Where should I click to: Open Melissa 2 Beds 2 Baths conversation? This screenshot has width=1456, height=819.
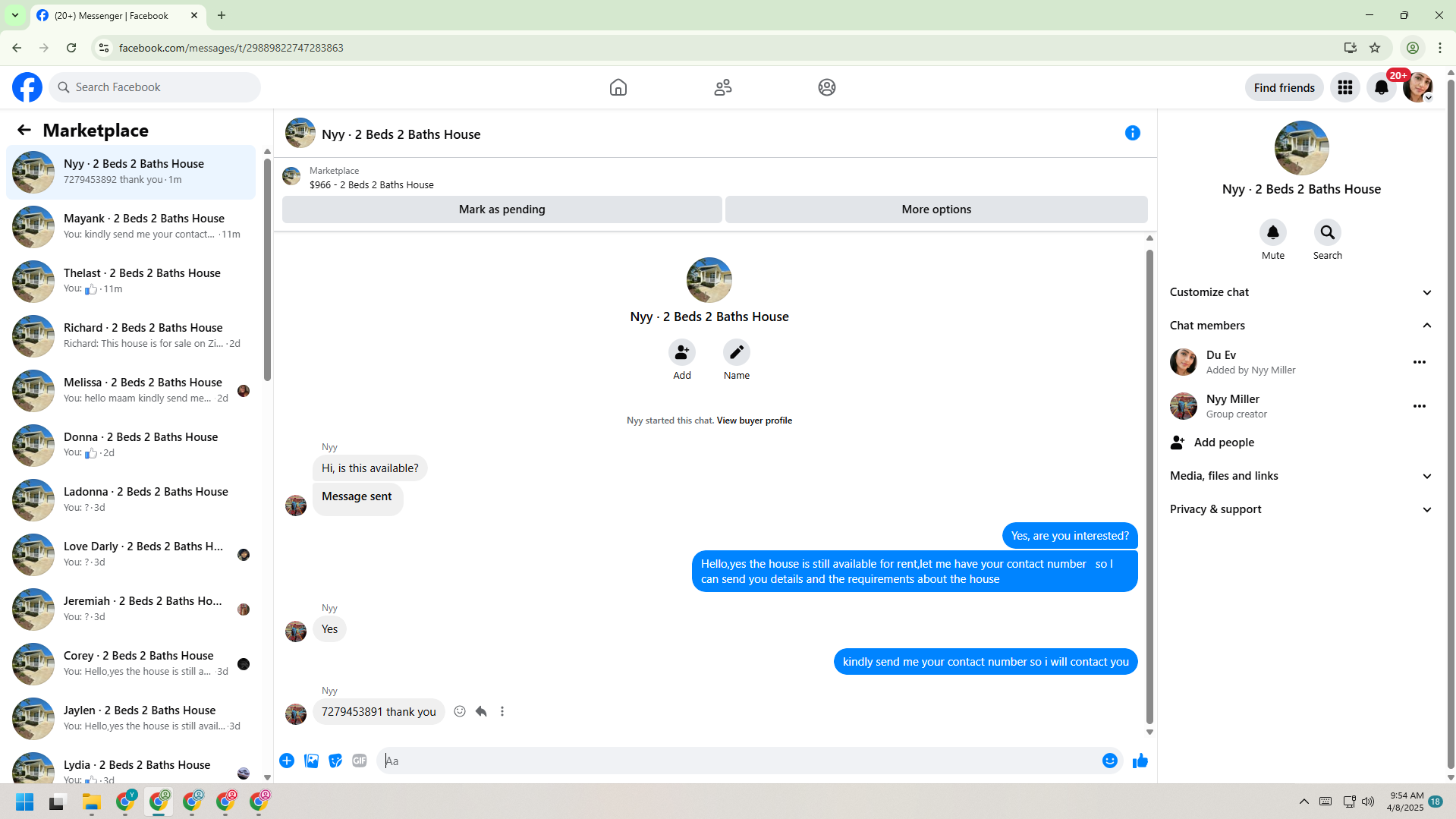131,390
